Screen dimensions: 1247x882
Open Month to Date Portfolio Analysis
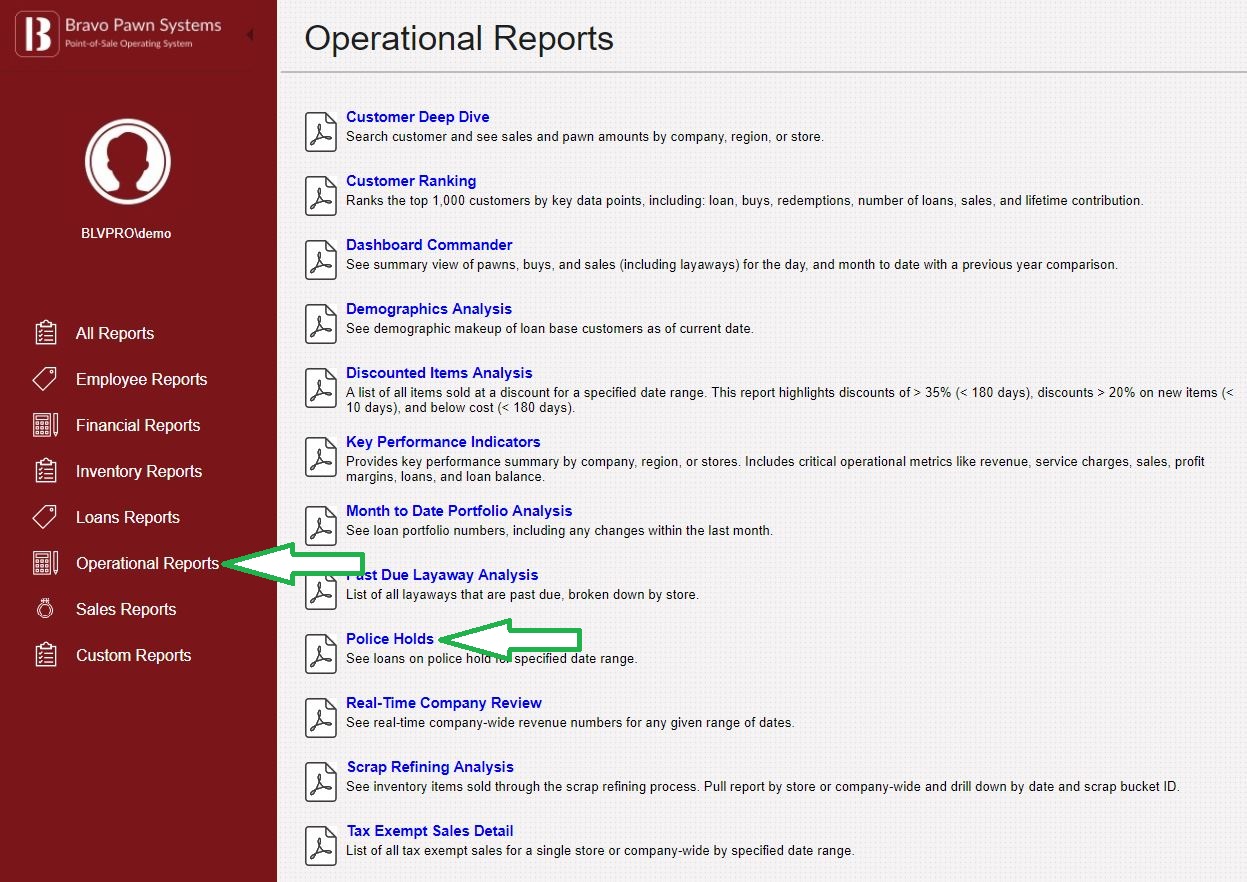pyautogui.click(x=459, y=511)
